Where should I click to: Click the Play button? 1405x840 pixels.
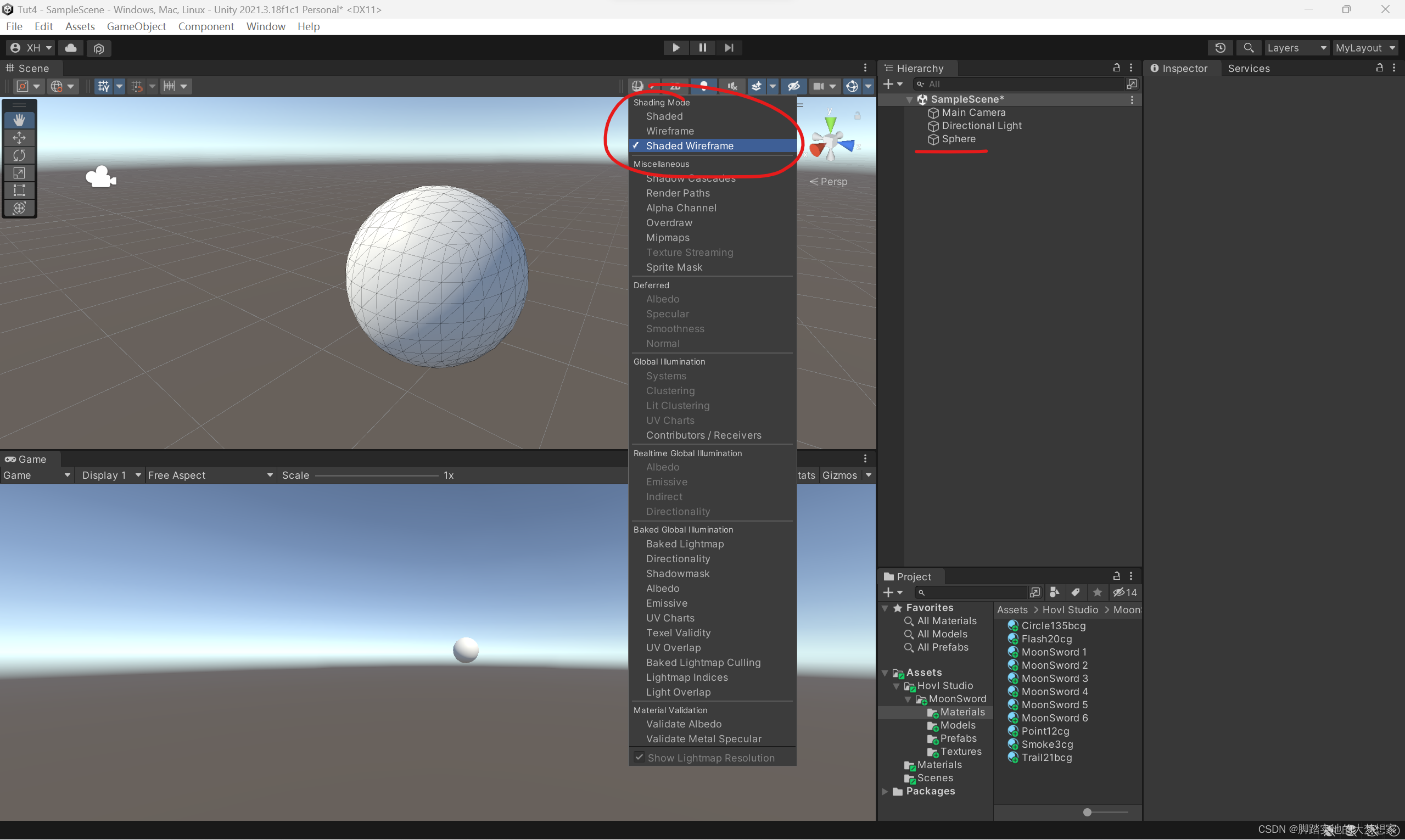[675, 48]
